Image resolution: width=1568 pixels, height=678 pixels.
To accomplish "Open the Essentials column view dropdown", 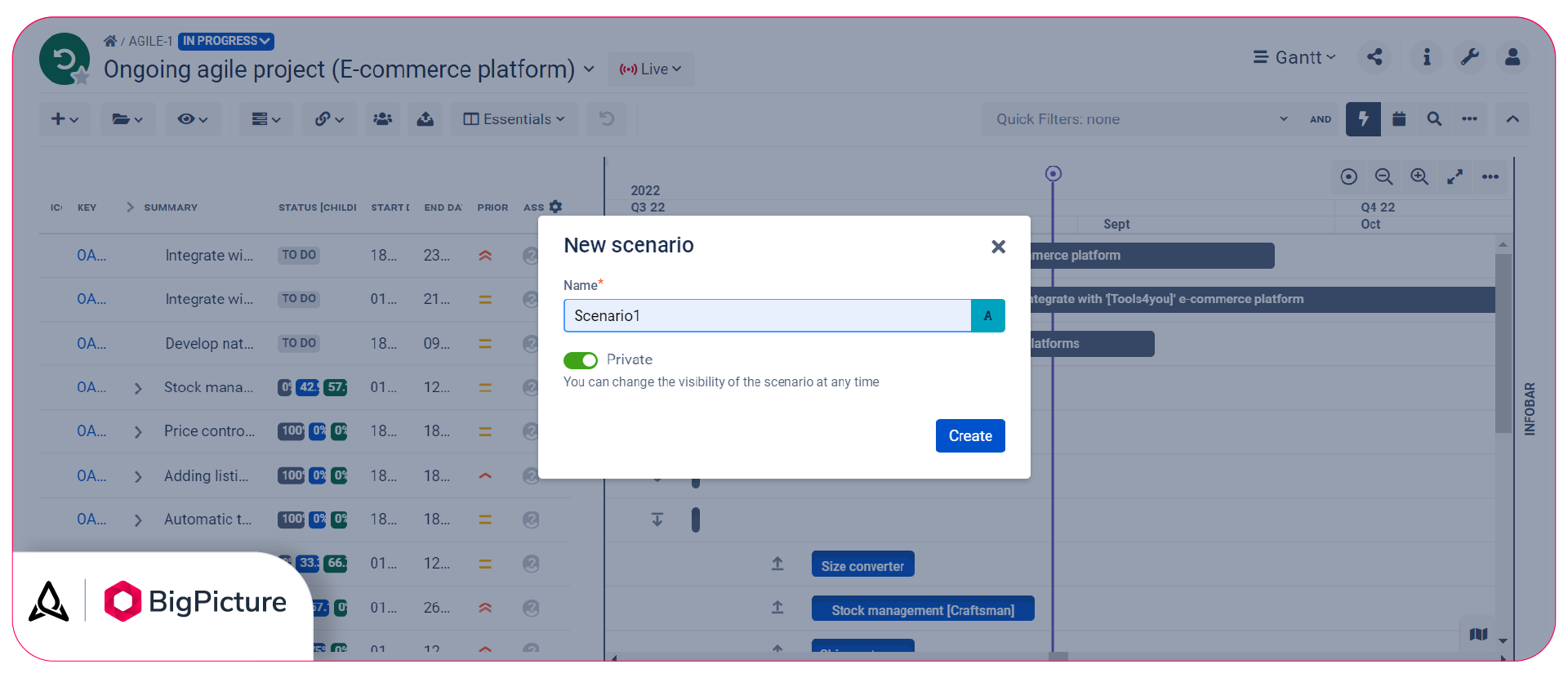I will pyautogui.click(x=514, y=119).
